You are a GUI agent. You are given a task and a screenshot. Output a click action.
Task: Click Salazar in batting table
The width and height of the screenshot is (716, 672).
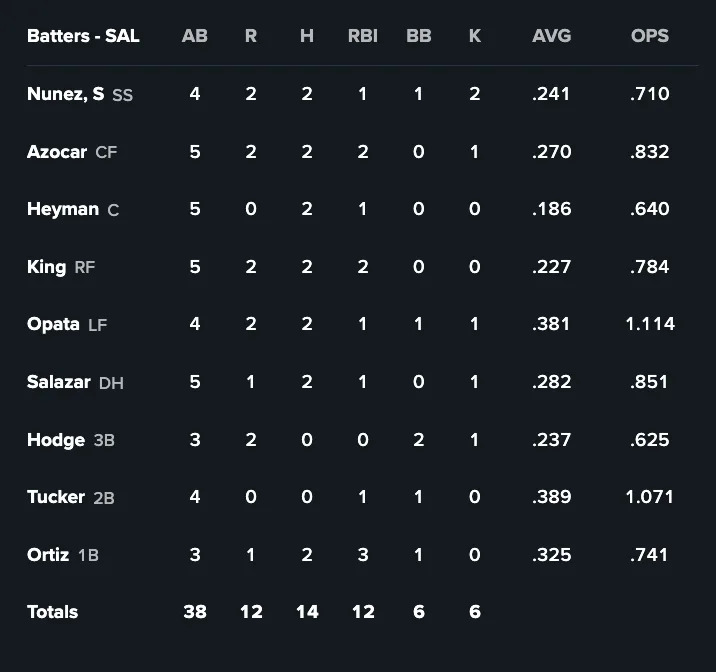(59, 382)
